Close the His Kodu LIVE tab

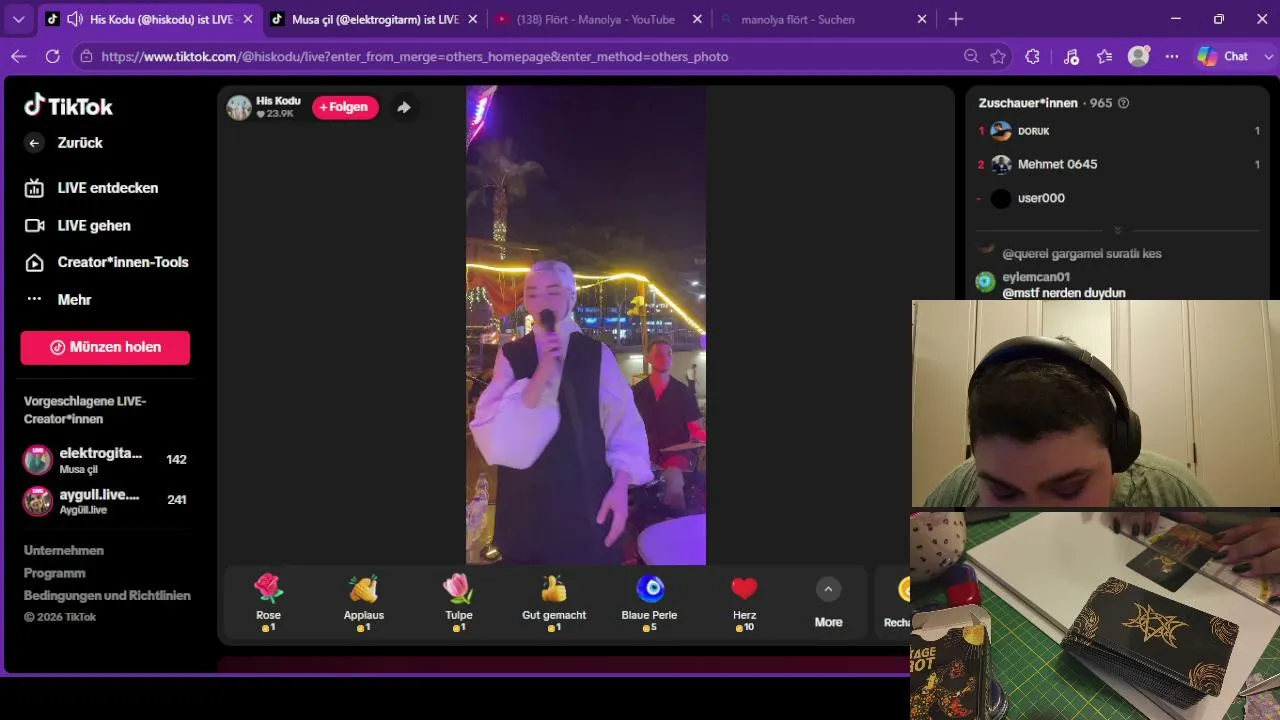point(248,19)
